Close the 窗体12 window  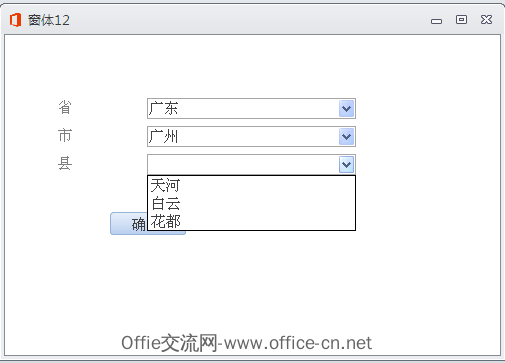click(486, 20)
